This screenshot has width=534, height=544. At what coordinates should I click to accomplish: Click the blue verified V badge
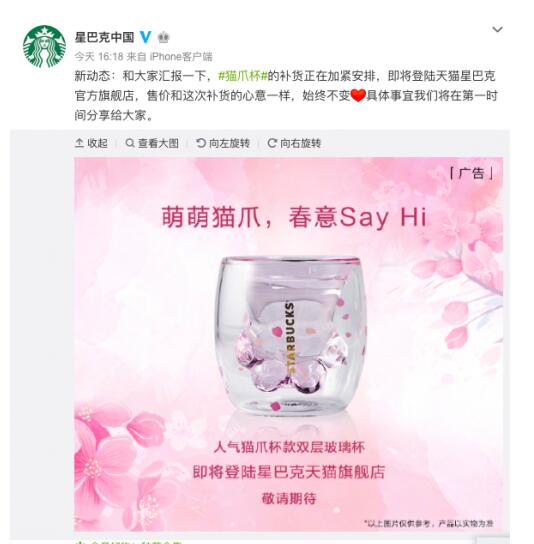point(146,37)
